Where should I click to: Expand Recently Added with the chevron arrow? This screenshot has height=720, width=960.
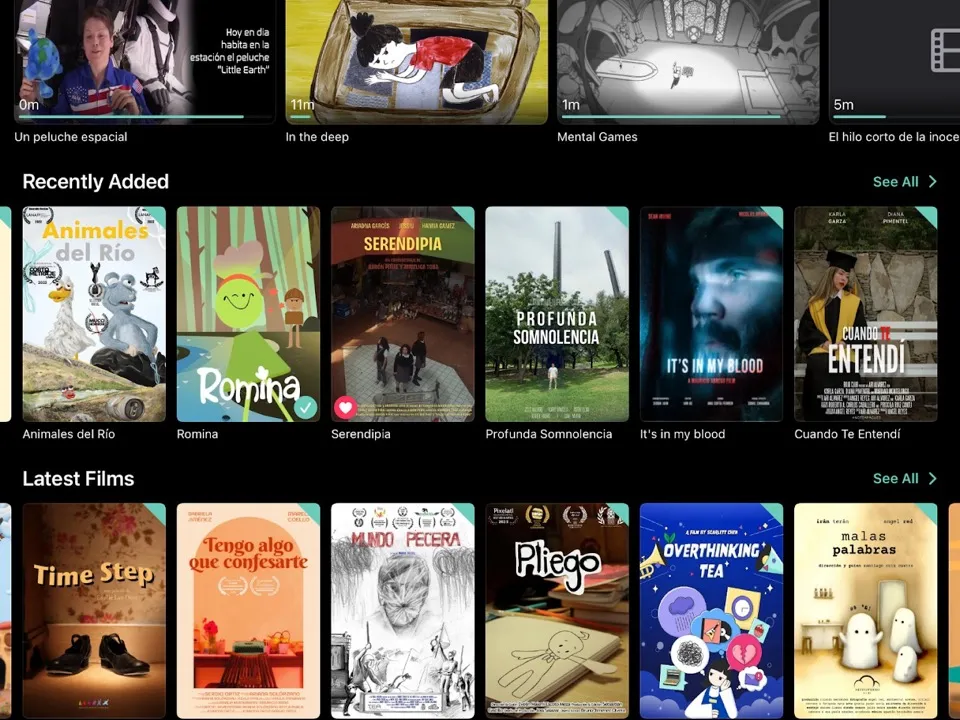932,182
